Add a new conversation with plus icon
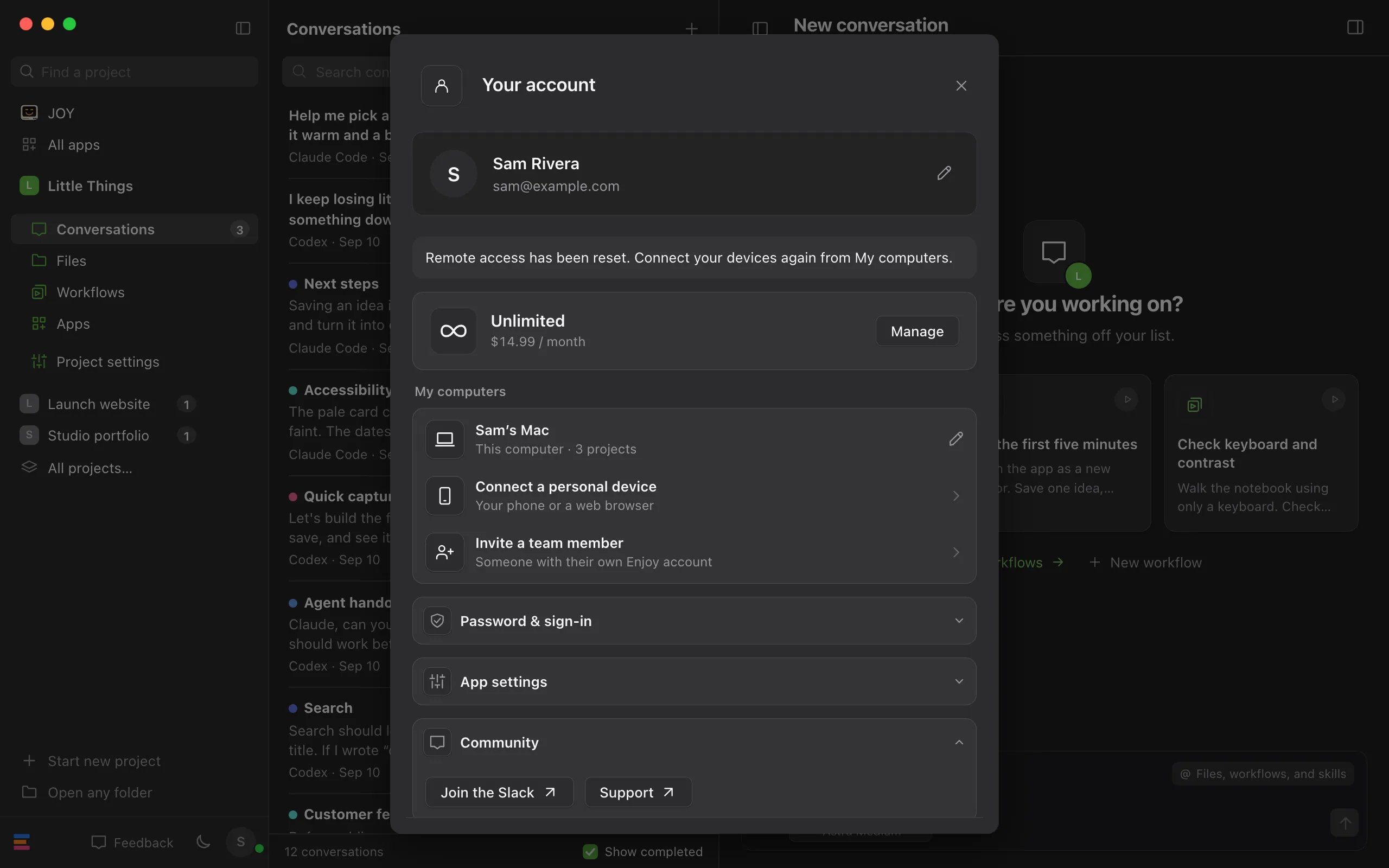The height and width of the screenshot is (868, 1389). [692, 29]
